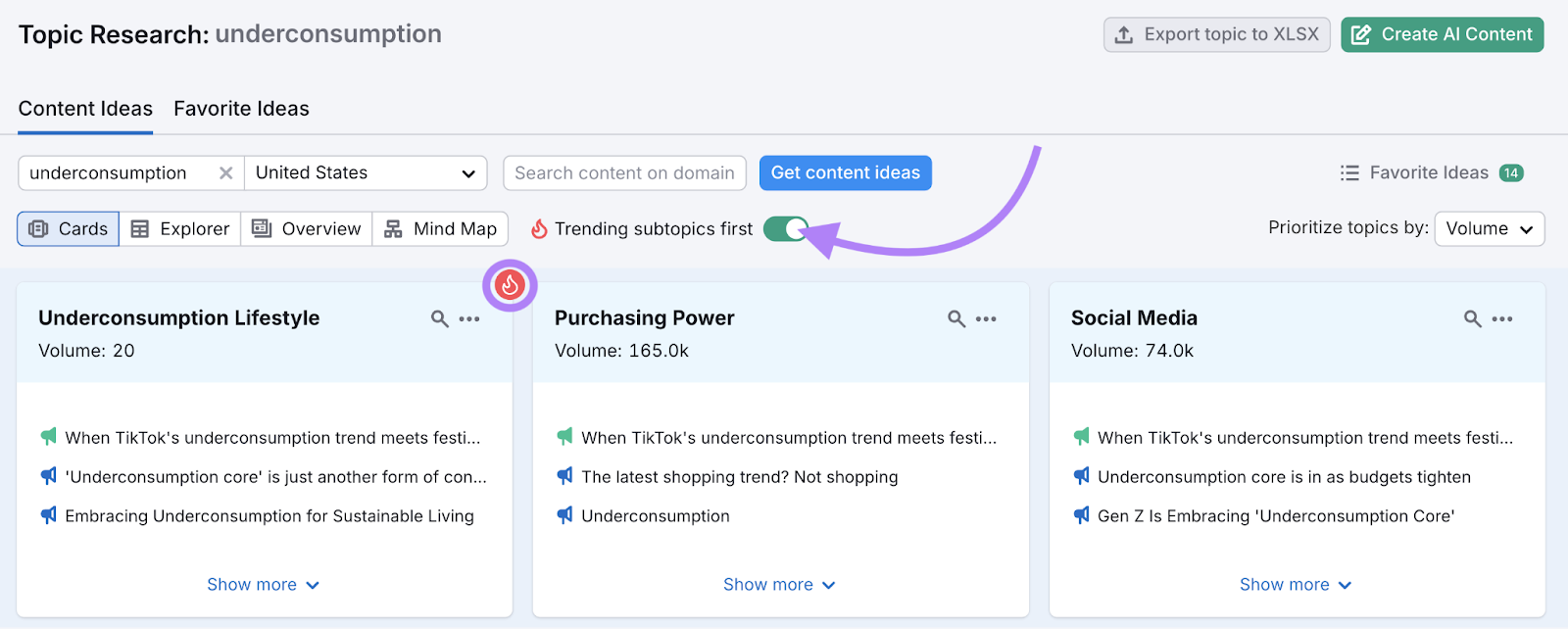Open Gen Z Is Embracing 'Underconsumption Core' headline
Image resolution: width=1568 pixels, height=629 pixels.
(1276, 516)
